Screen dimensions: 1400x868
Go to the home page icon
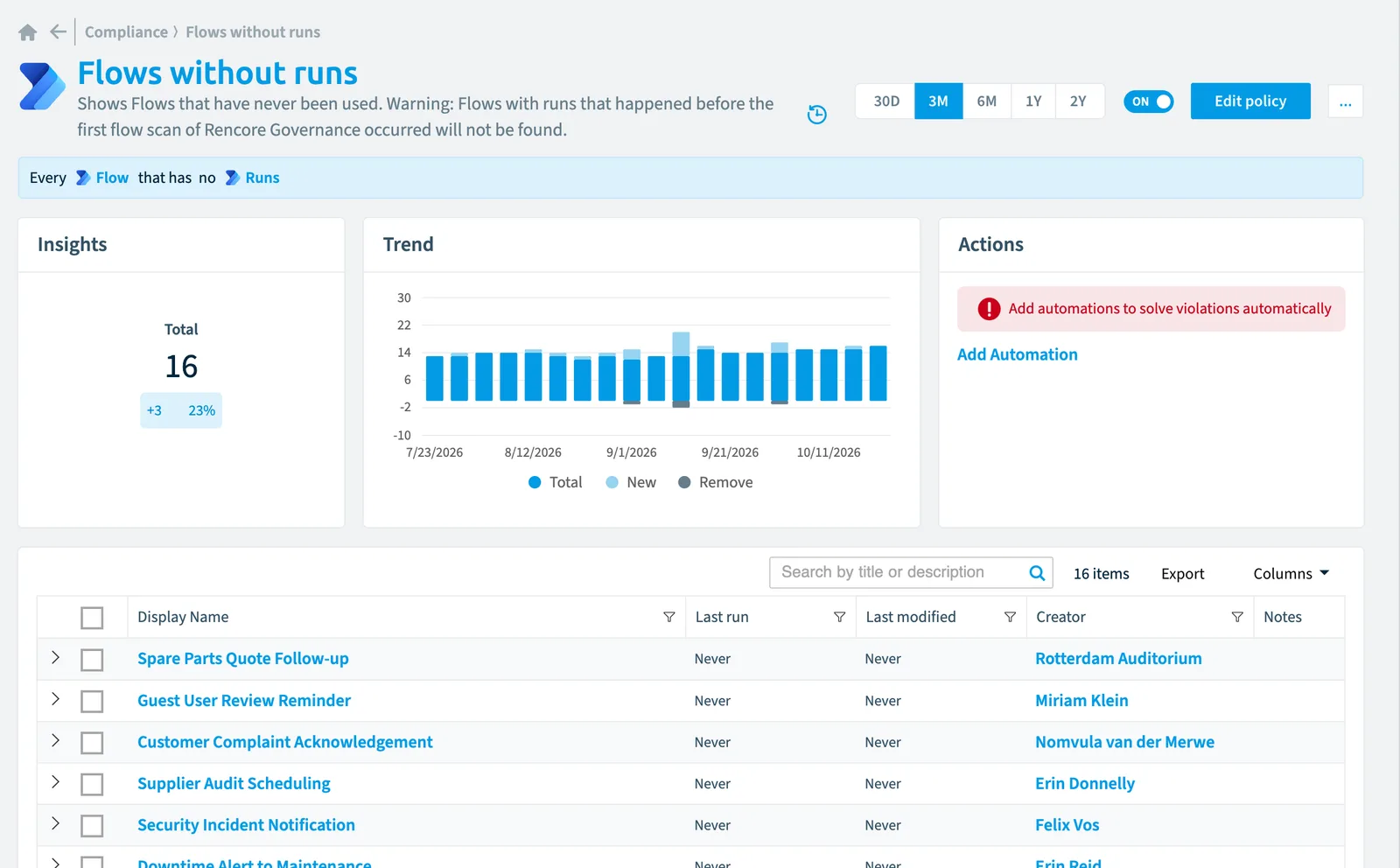(28, 32)
